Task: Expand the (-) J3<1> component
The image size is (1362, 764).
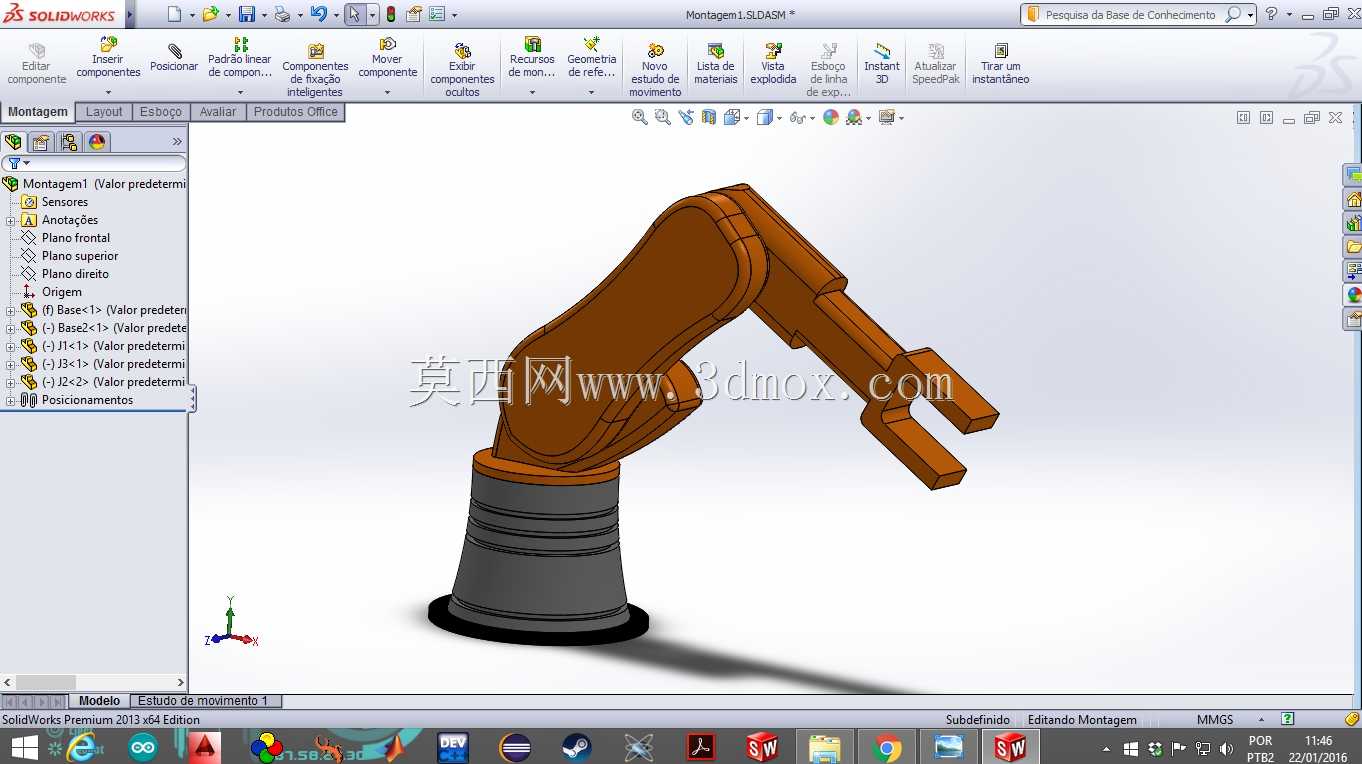Action: pos(10,364)
